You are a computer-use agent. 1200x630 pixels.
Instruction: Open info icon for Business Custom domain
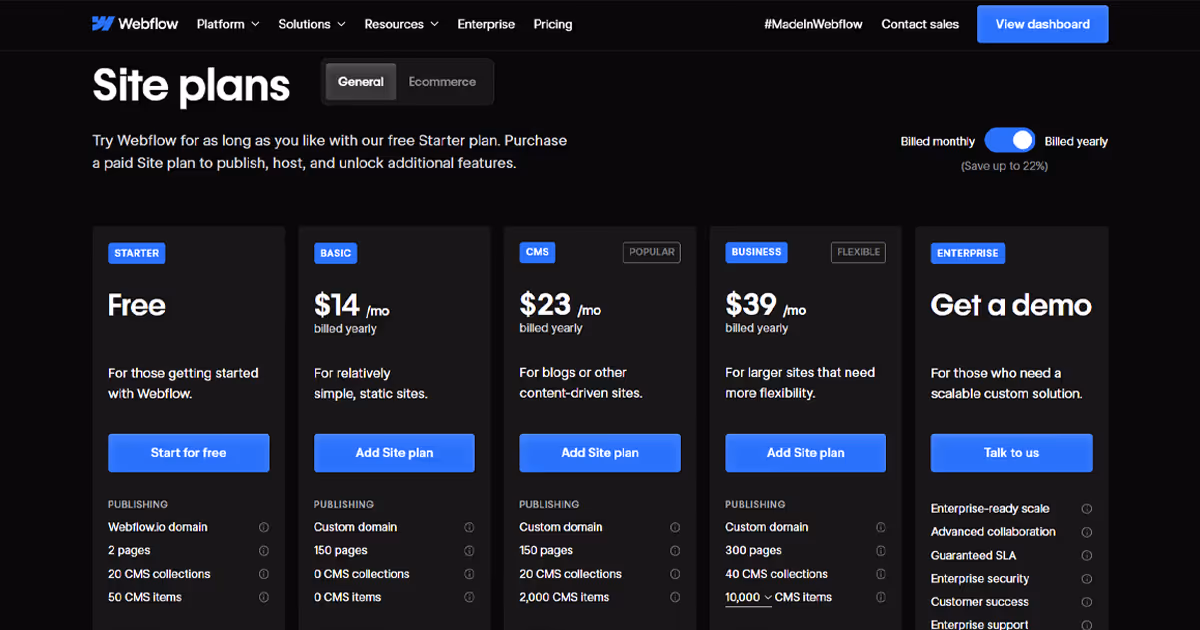881,527
